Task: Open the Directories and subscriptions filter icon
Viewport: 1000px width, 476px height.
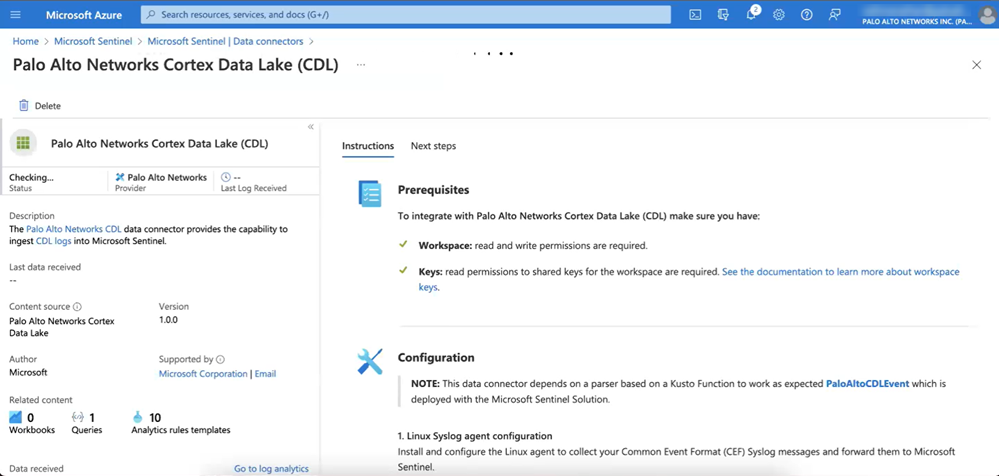Action: pos(723,15)
